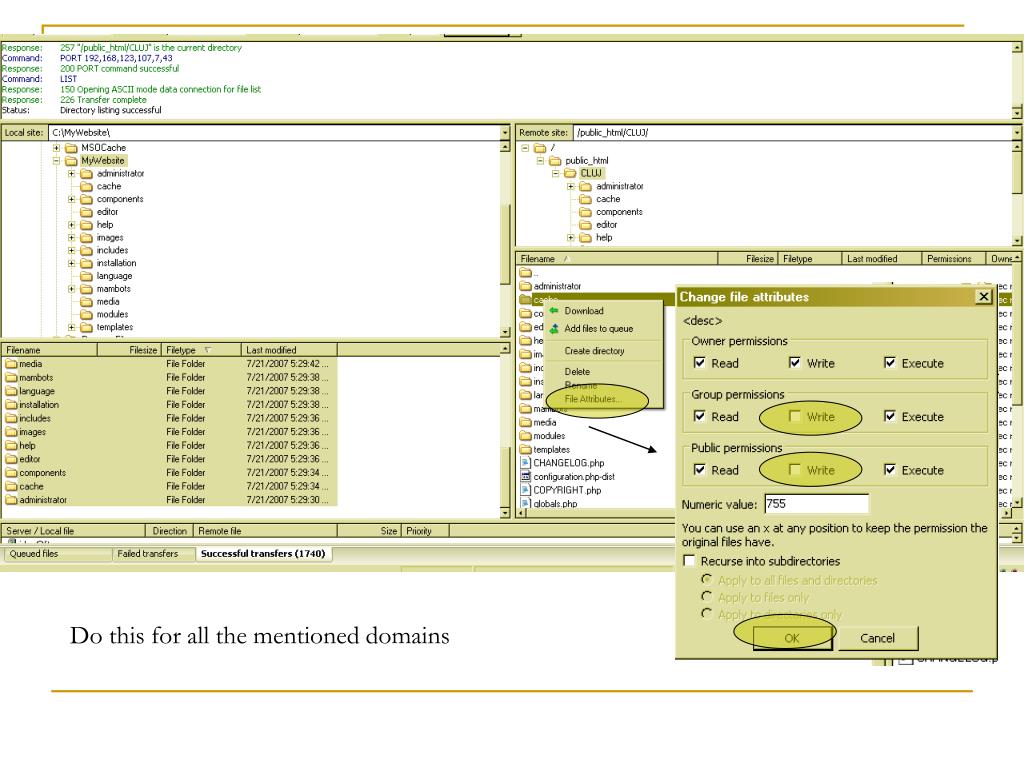This screenshot has height=768, width=1024.
Task: Click the Add files to queue icon
Action: [x=554, y=328]
